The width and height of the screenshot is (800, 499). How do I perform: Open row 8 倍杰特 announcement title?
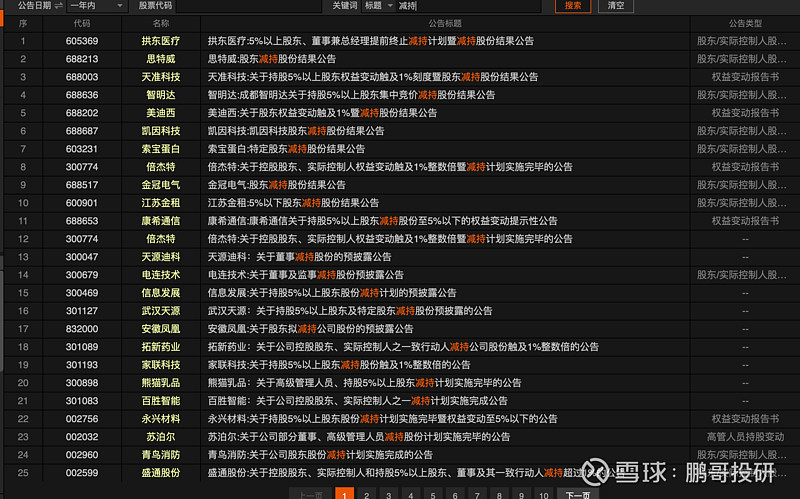point(390,167)
